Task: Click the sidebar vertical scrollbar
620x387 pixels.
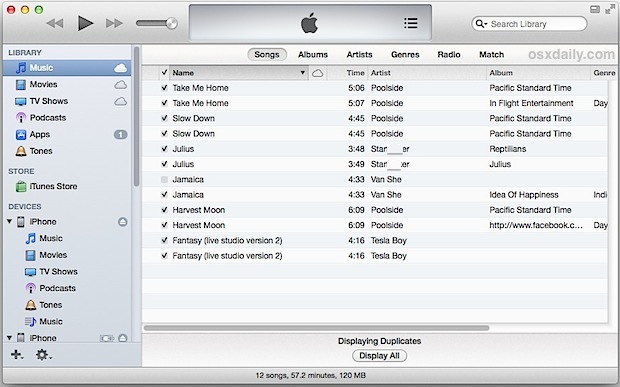Action: tap(136, 117)
